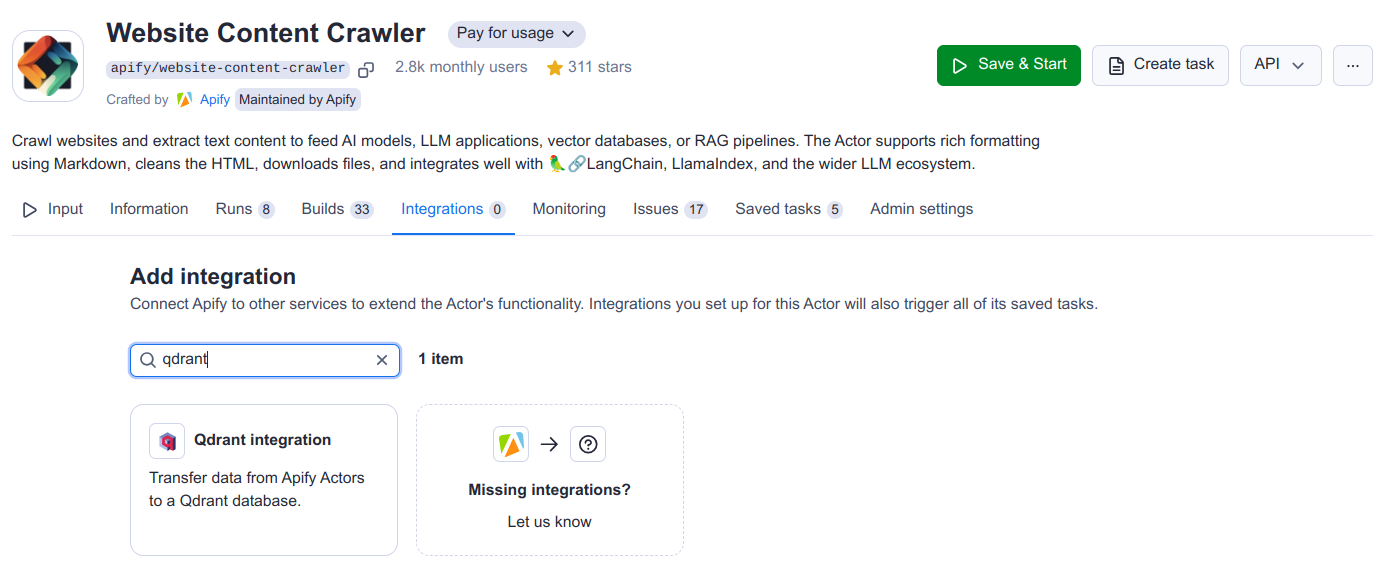Click the question mark icon in Missing integrations

(x=588, y=444)
